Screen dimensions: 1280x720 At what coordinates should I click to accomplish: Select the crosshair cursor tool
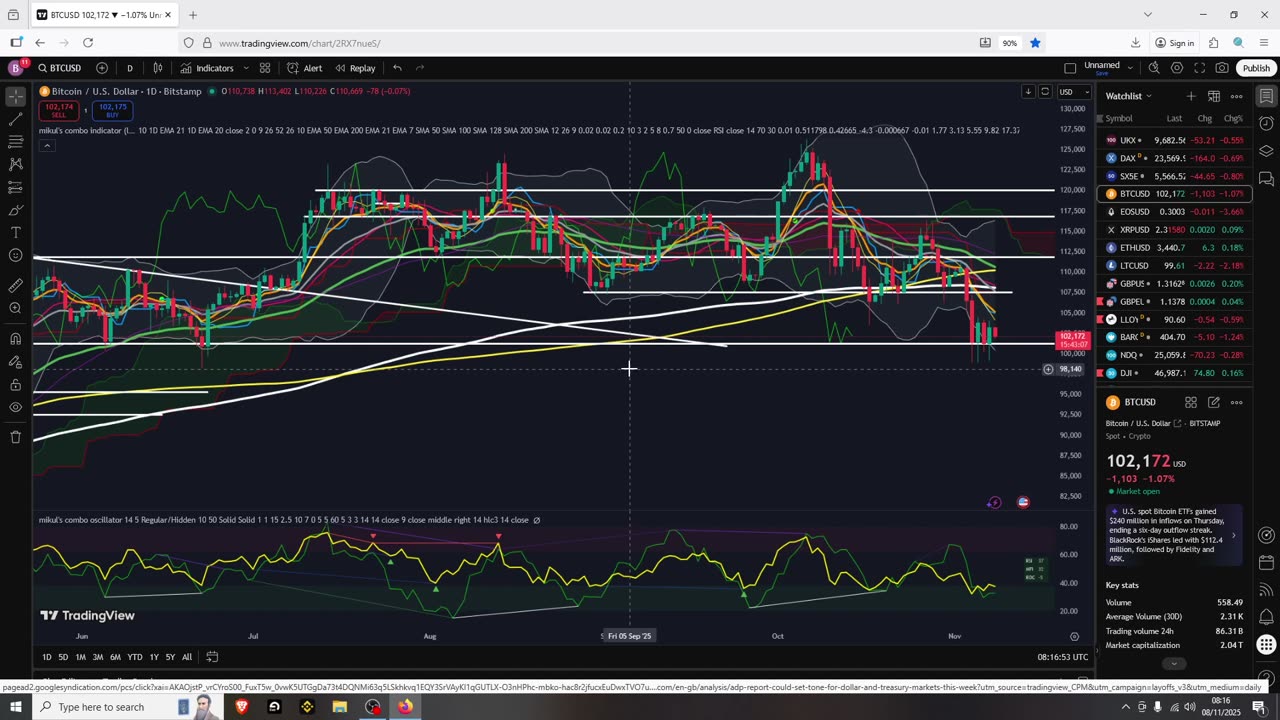tap(15, 97)
